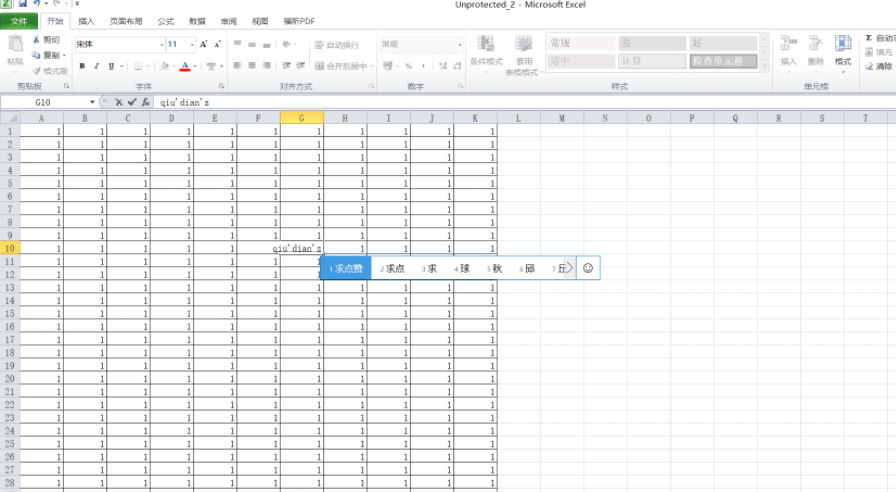Viewport: 896px width, 492px height.
Task: Apply the 好 (Good) cell style swatch
Action: pyautogui.click(x=728, y=43)
